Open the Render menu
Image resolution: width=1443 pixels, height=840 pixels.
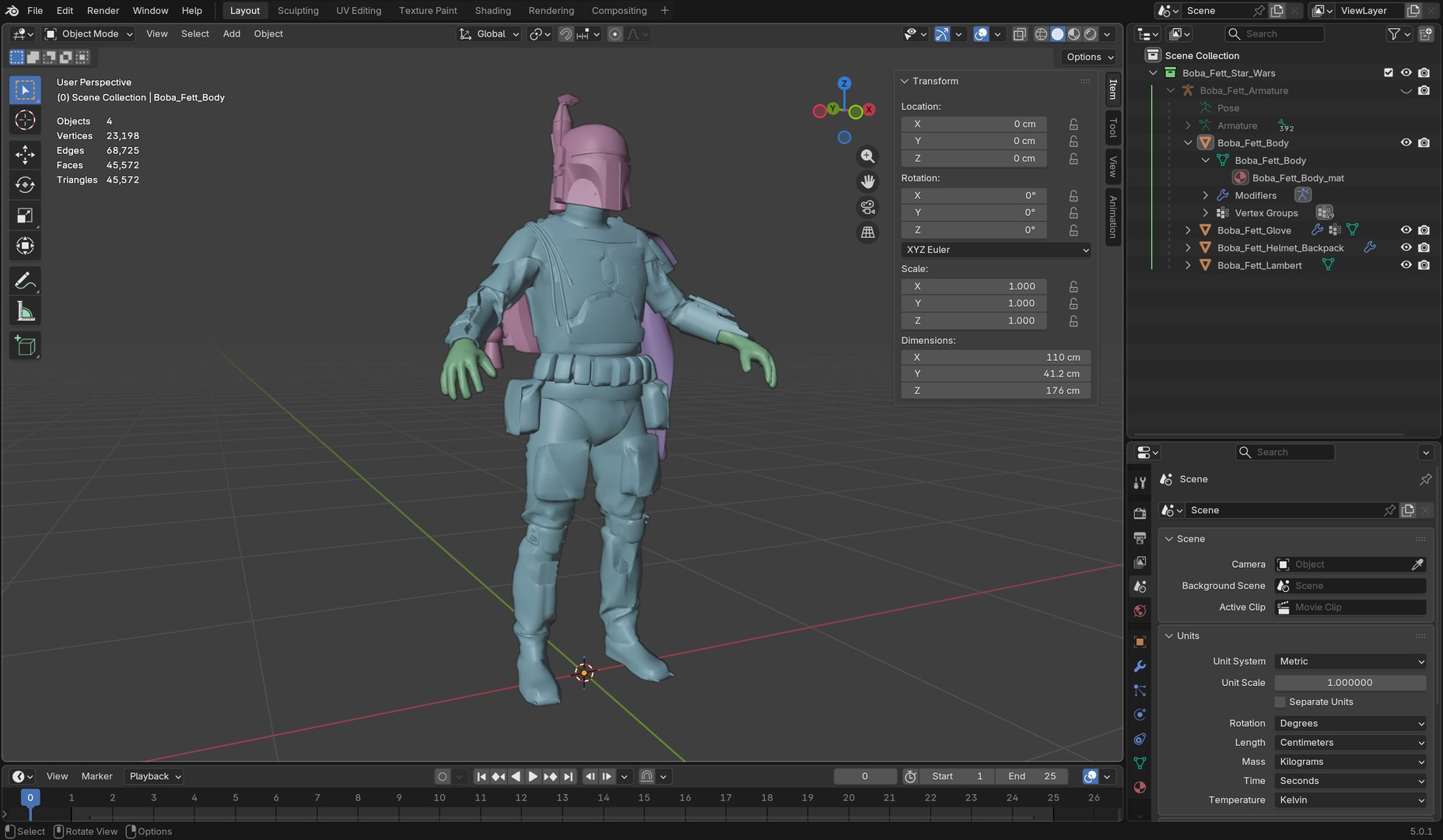pyautogui.click(x=103, y=10)
